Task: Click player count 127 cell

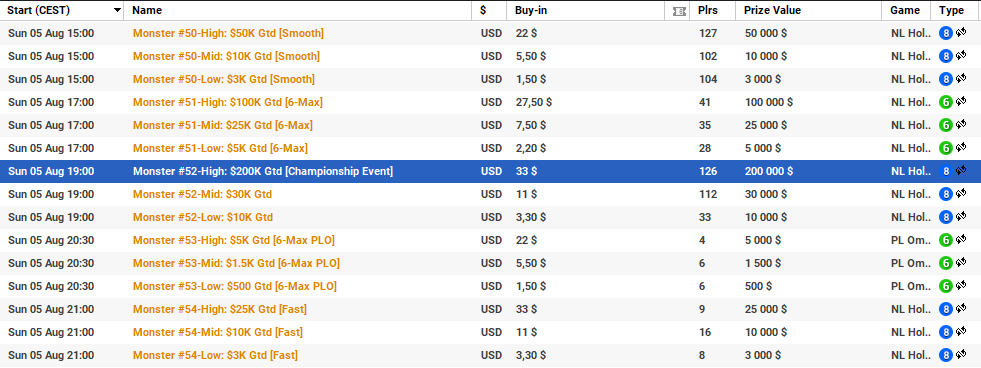Action: tap(708, 33)
